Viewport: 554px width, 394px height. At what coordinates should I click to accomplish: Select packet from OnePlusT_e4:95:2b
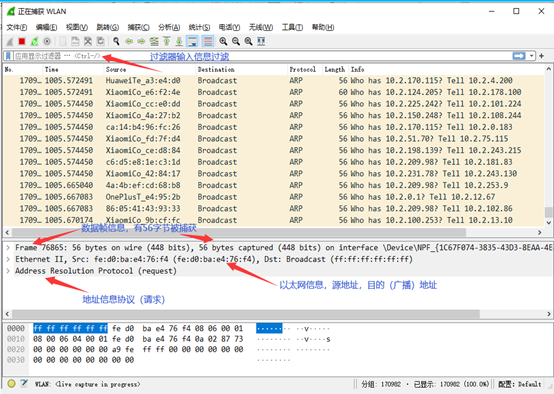[274, 197]
